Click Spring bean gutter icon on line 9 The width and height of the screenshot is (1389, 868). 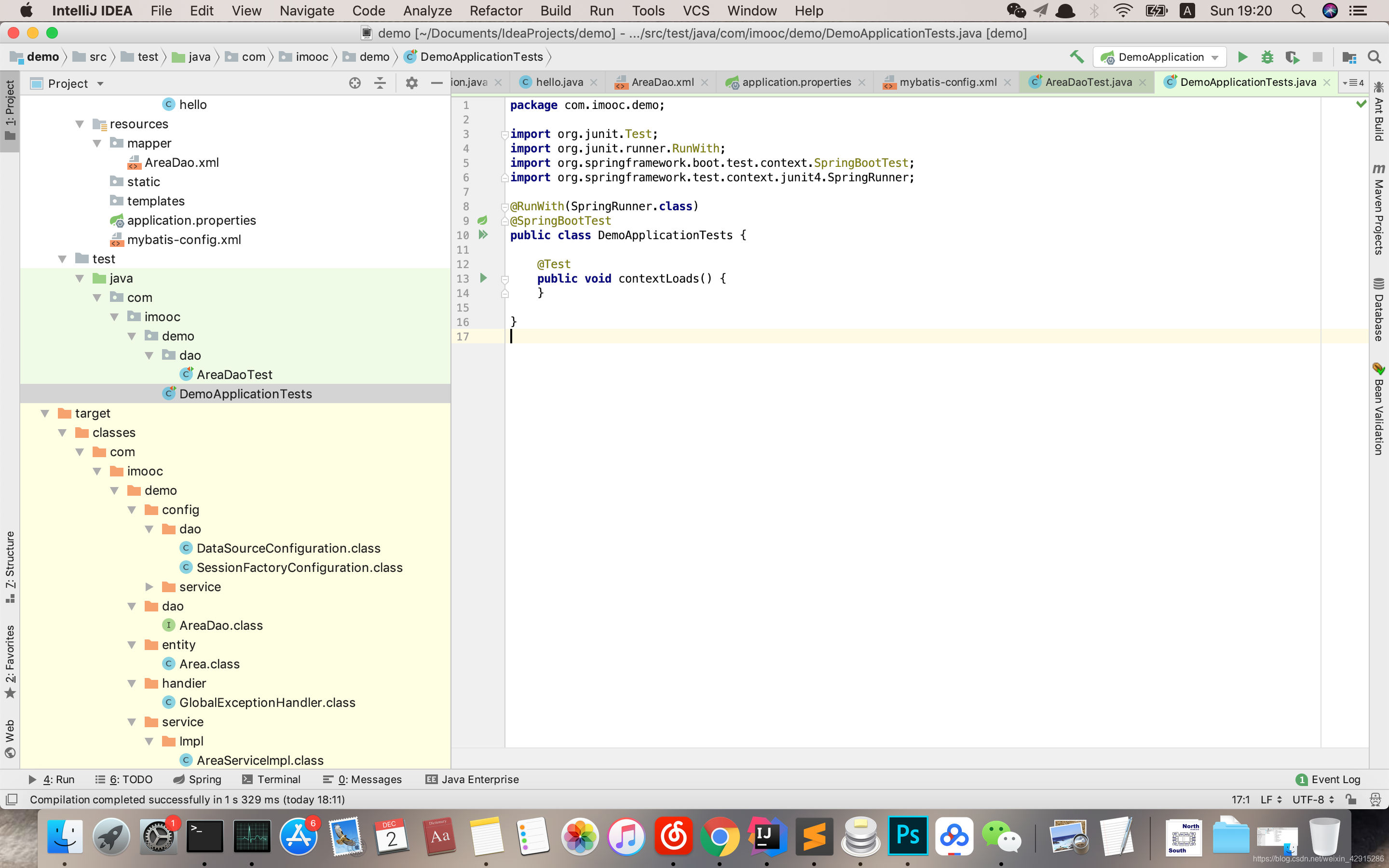(x=483, y=220)
